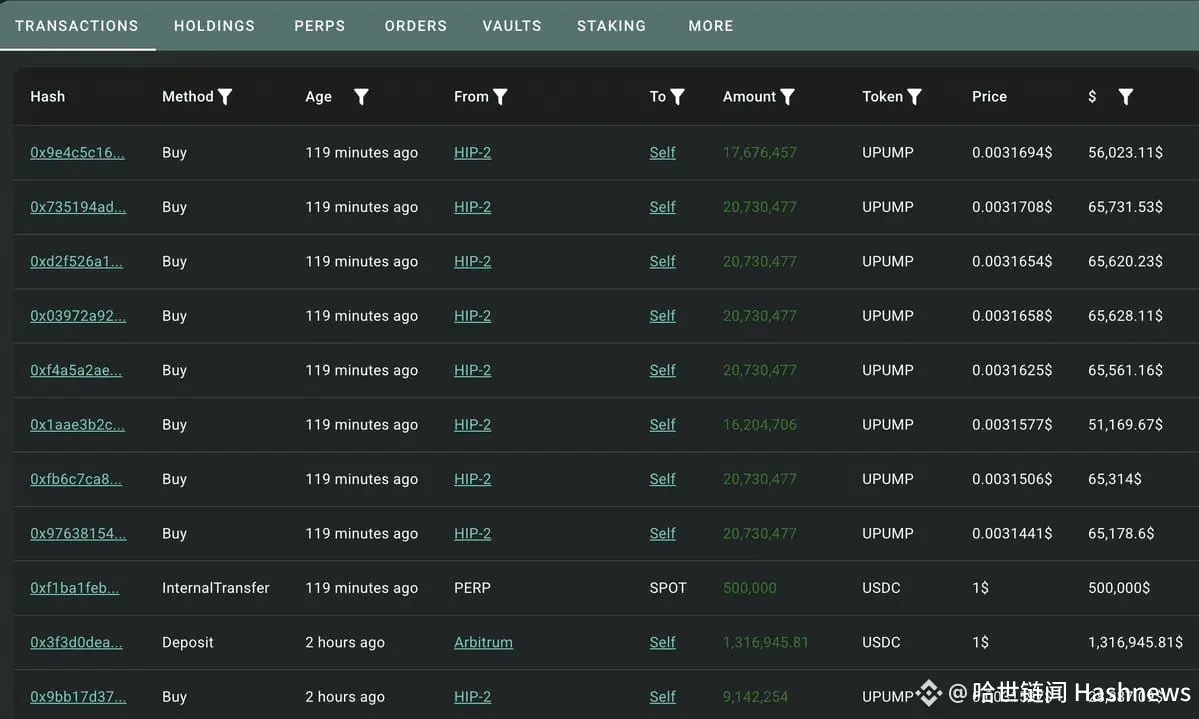Click the USDC token in InternalTransfer row

click(881, 587)
